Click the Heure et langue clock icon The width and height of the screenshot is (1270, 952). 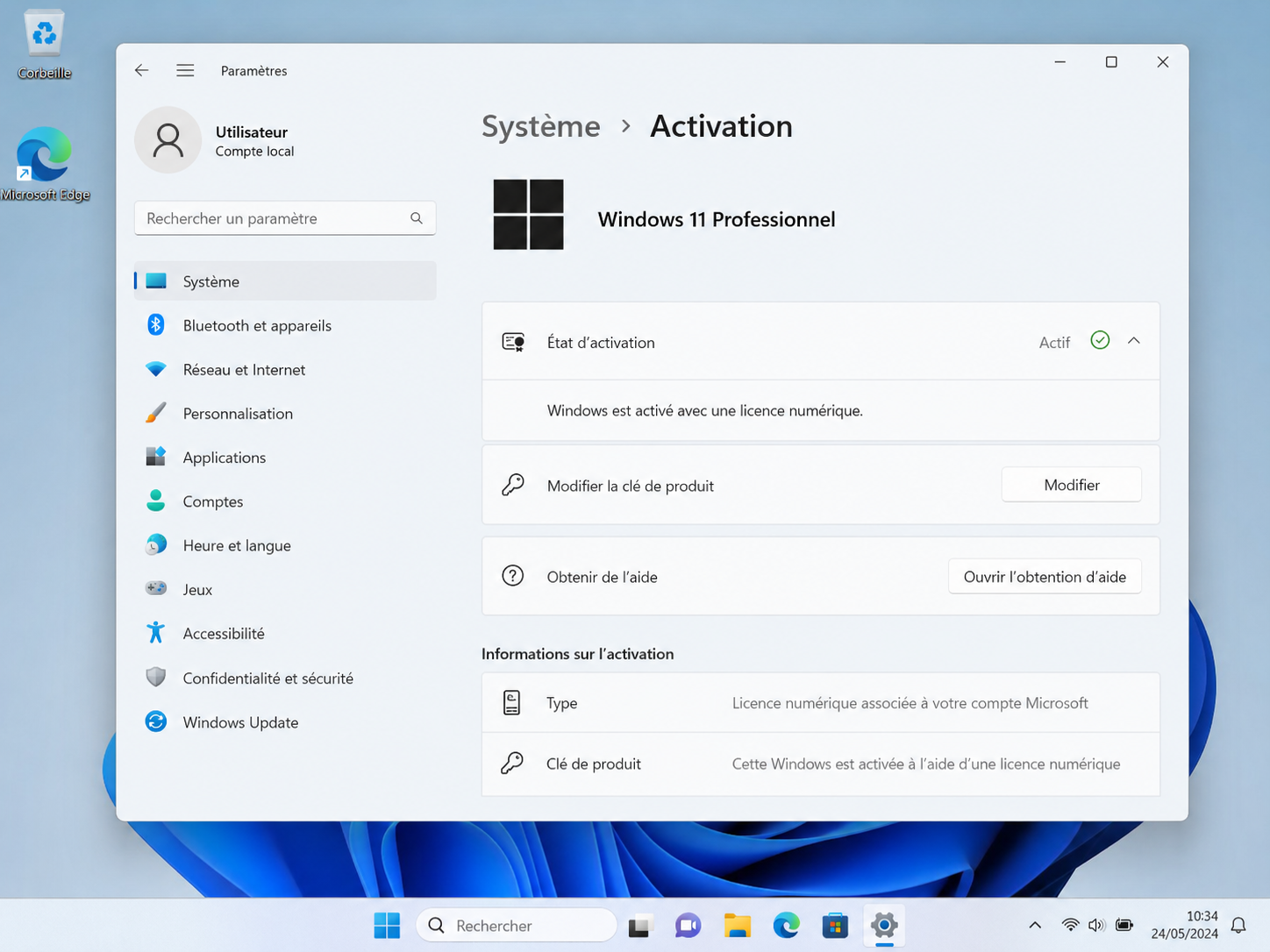tap(156, 545)
